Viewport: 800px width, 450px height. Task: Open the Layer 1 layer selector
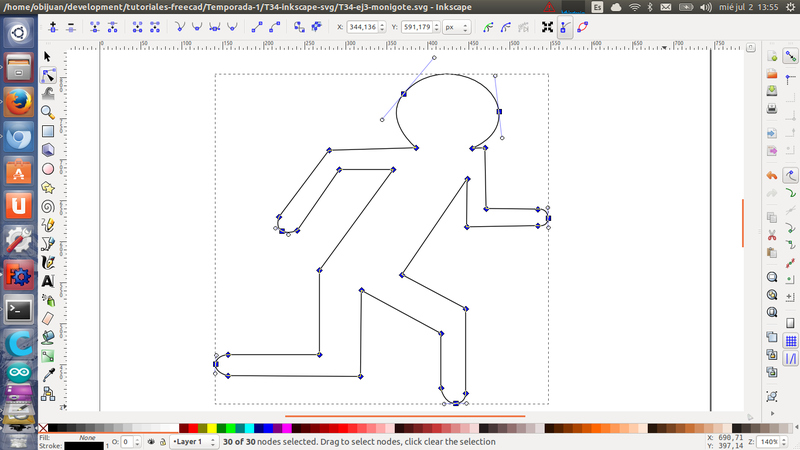[x=192, y=441]
